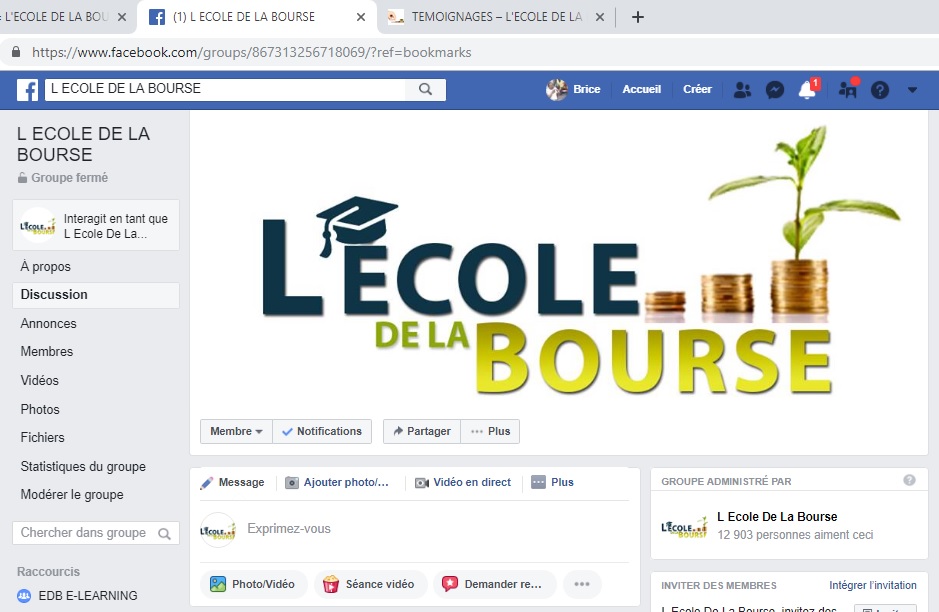Click the Facebook search field
The width and height of the screenshot is (939, 612).
click(x=225, y=89)
